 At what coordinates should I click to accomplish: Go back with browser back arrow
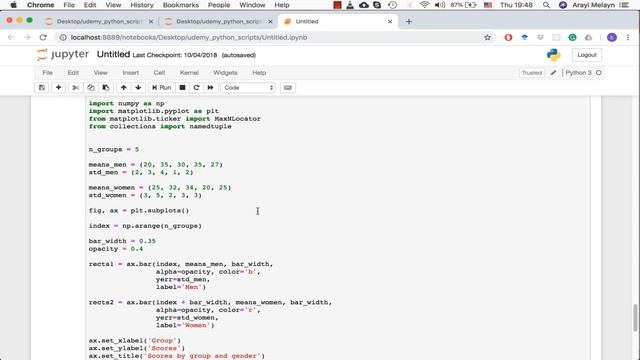tap(11, 37)
